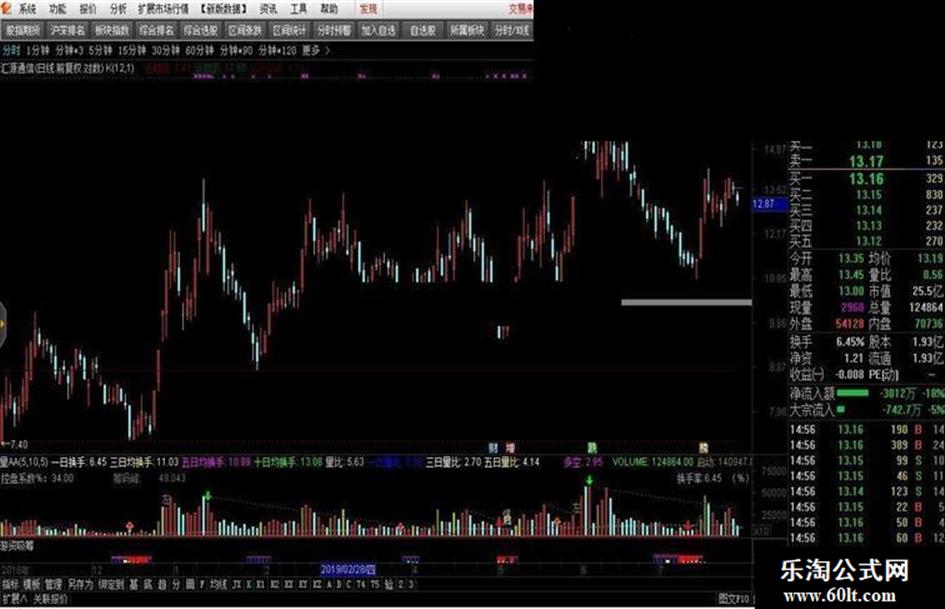Switch to the 30分钟 period tab
The width and height of the screenshot is (945, 609).
tap(166, 51)
